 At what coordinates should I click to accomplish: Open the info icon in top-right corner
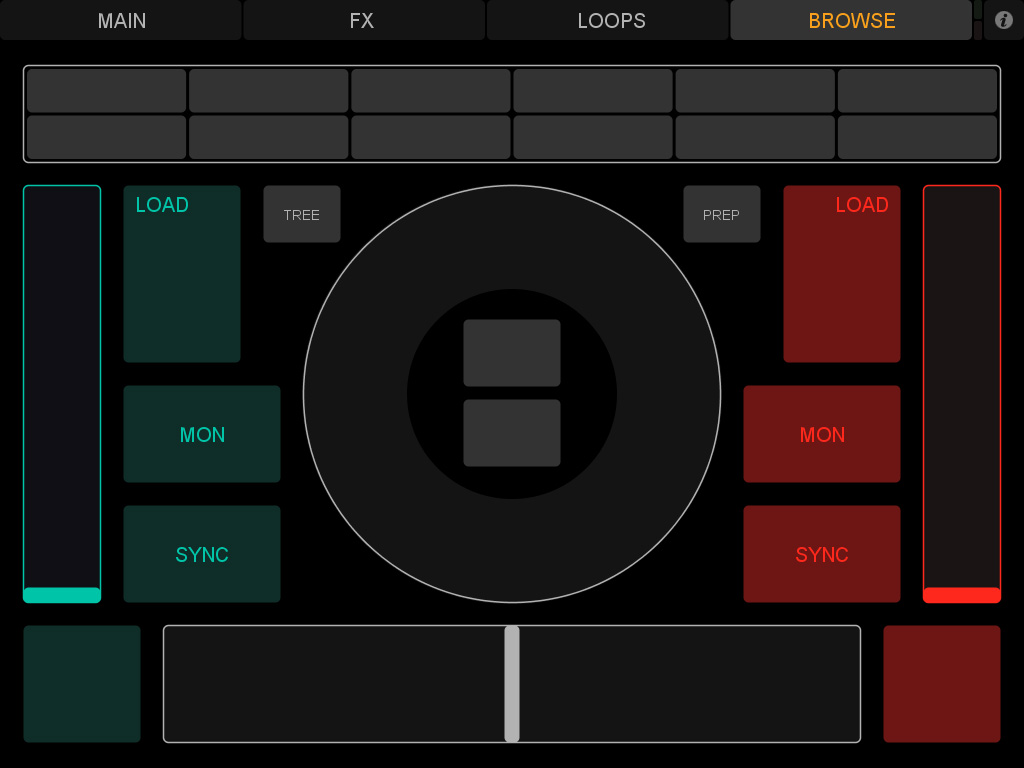tap(1004, 20)
